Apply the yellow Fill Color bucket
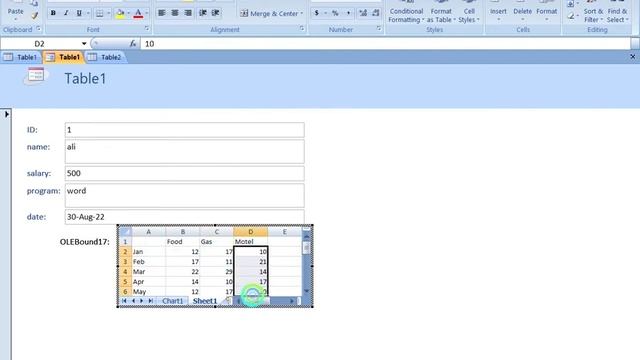This screenshot has width=640, height=360. click(120, 13)
